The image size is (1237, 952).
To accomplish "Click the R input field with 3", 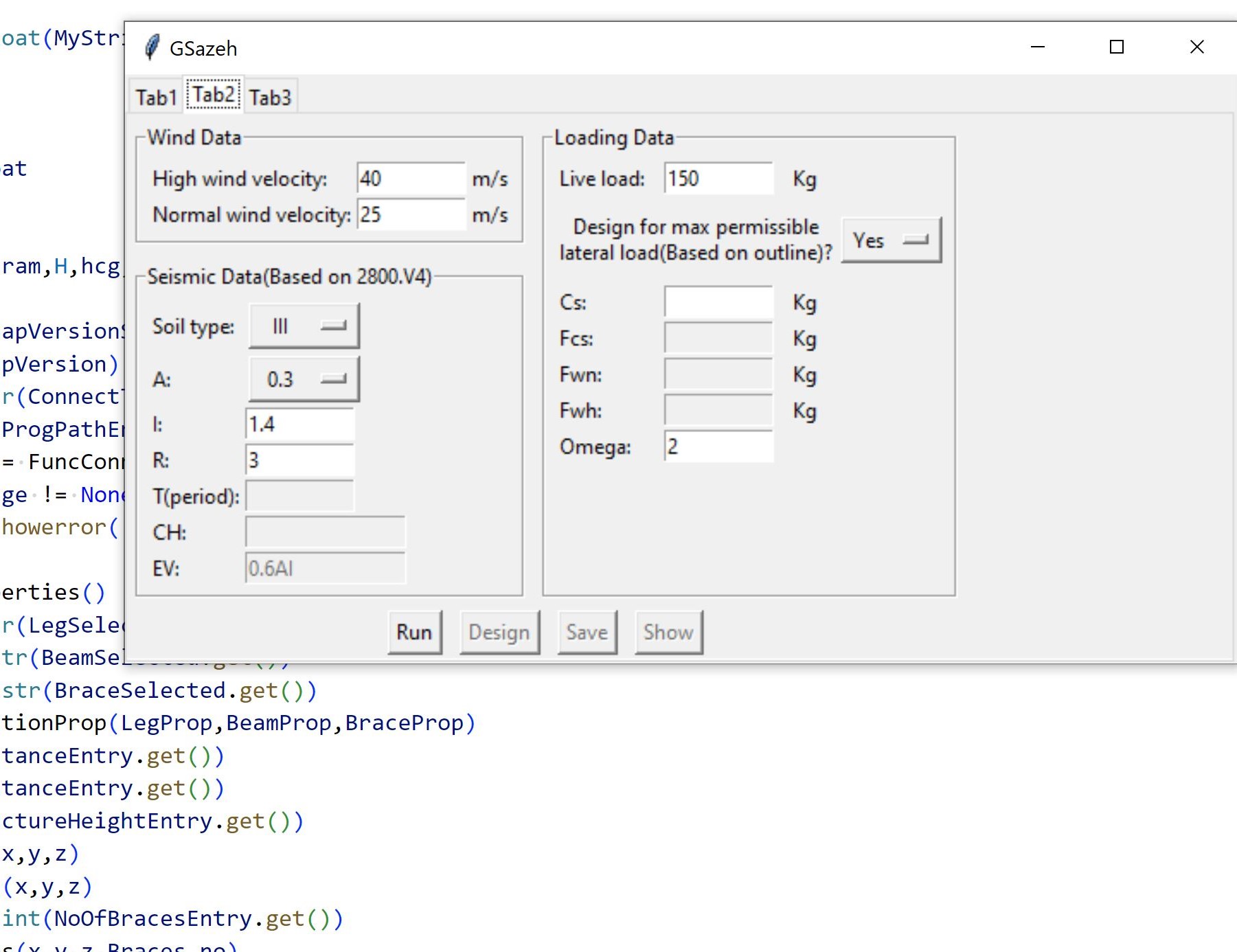I will click(x=299, y=460).
